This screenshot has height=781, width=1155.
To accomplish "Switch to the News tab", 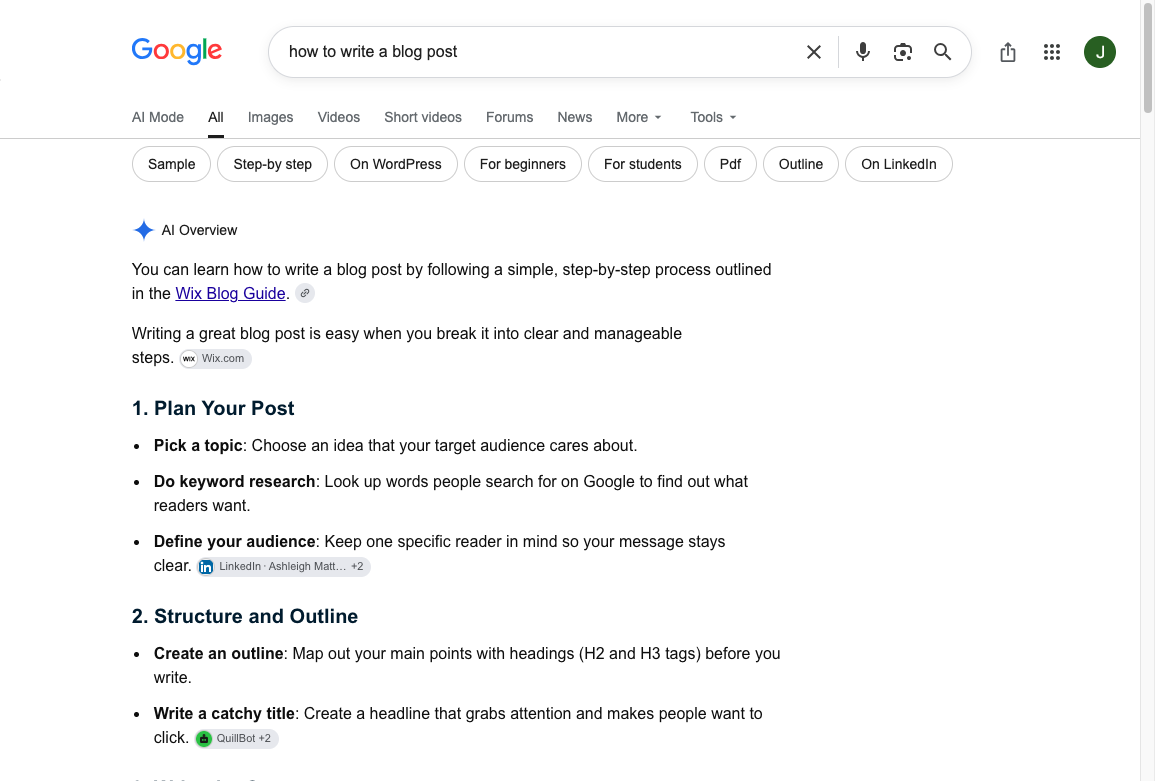I will click(x=575, y=117).
